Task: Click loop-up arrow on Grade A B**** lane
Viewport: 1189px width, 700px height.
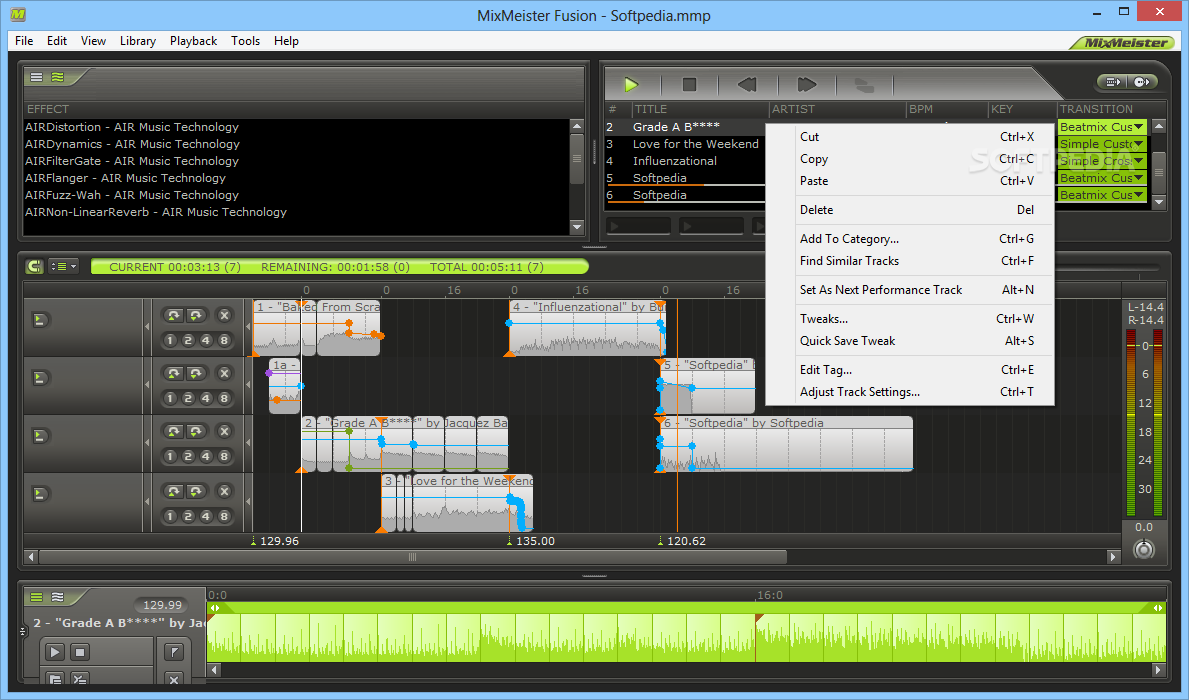Action: point(174,432)
